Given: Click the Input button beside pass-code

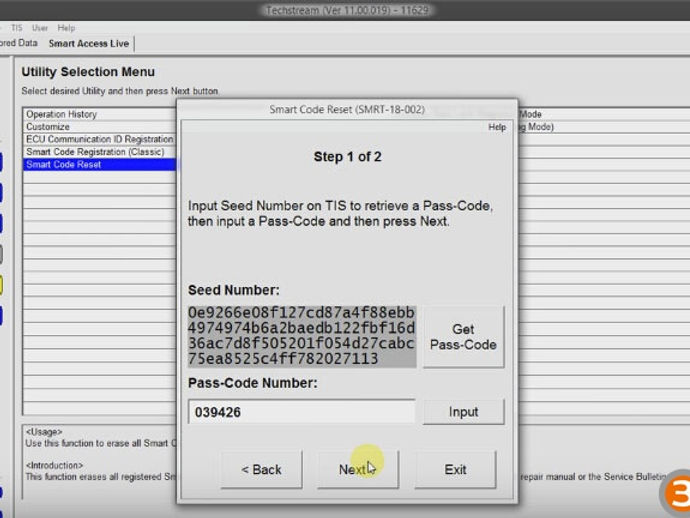Looking at the screenshot, I should click(x=463, y=412).
